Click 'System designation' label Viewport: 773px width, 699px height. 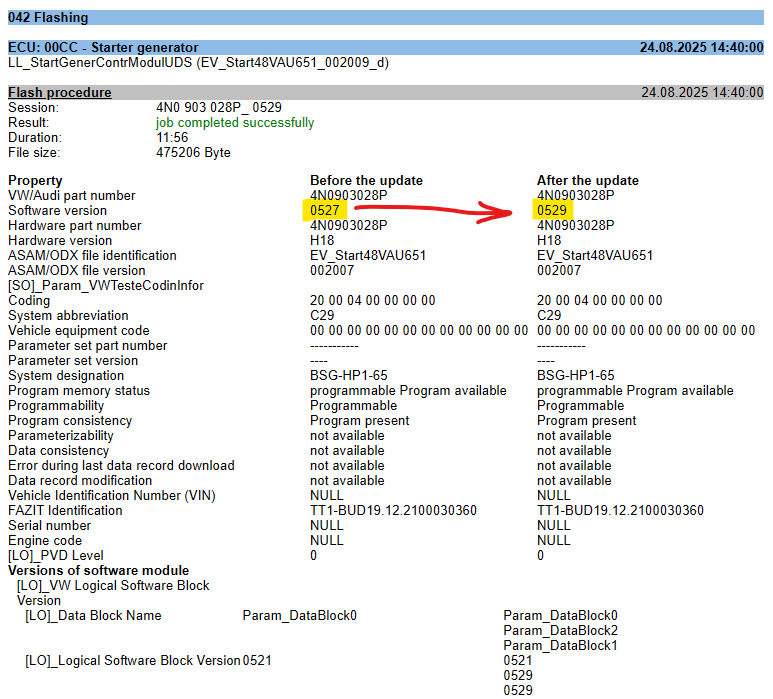coord(66,375)
